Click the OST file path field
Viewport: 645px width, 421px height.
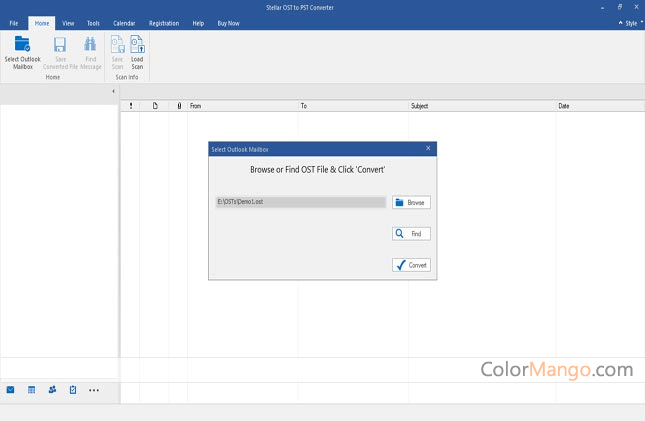point(301,202)
